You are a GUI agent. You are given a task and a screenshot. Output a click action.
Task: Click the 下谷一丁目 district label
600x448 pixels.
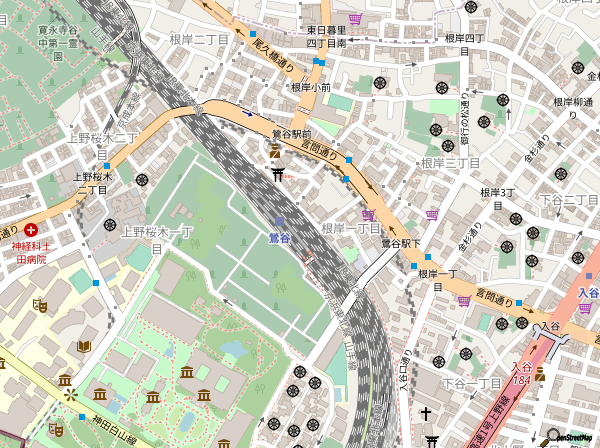tap(472, 383)
